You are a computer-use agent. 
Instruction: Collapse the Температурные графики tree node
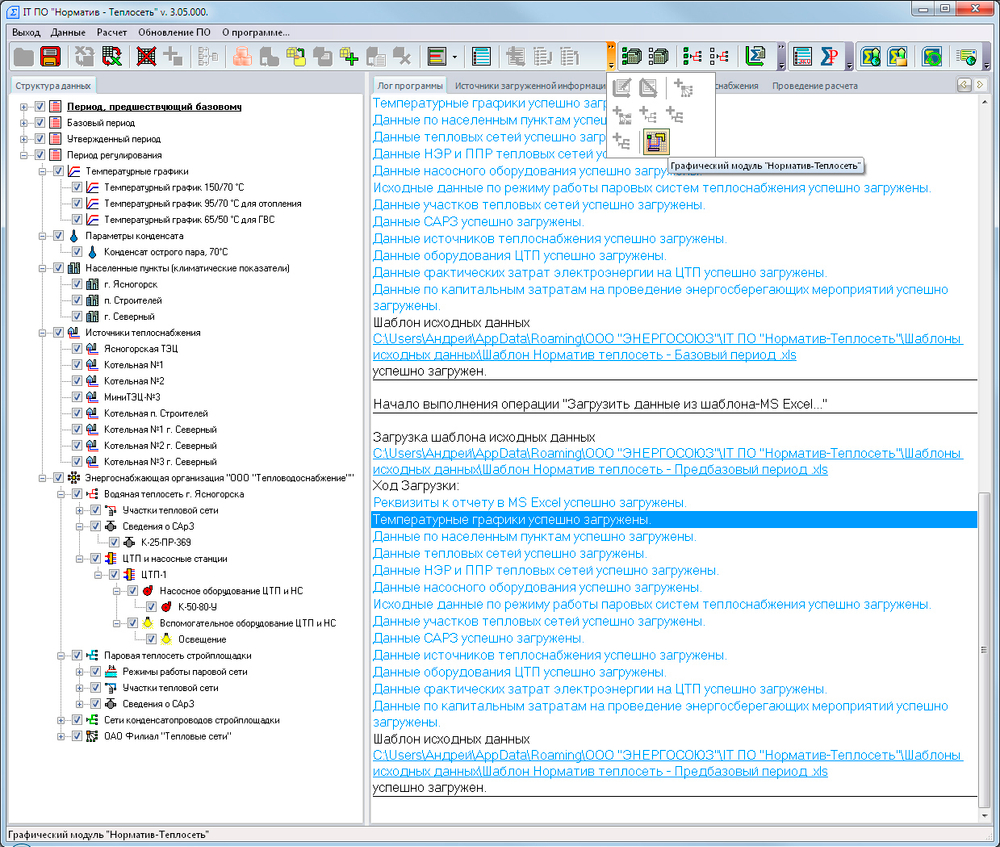click(x=42, y=171)
